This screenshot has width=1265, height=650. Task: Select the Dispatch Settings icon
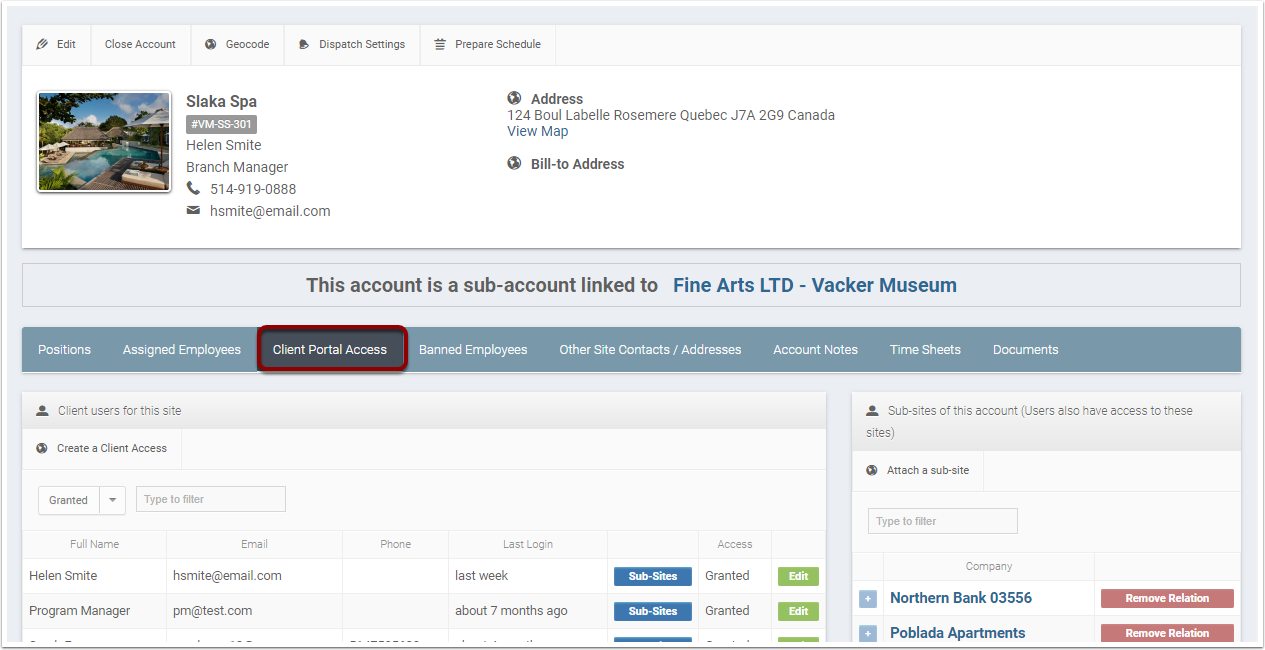pos(304,44)
